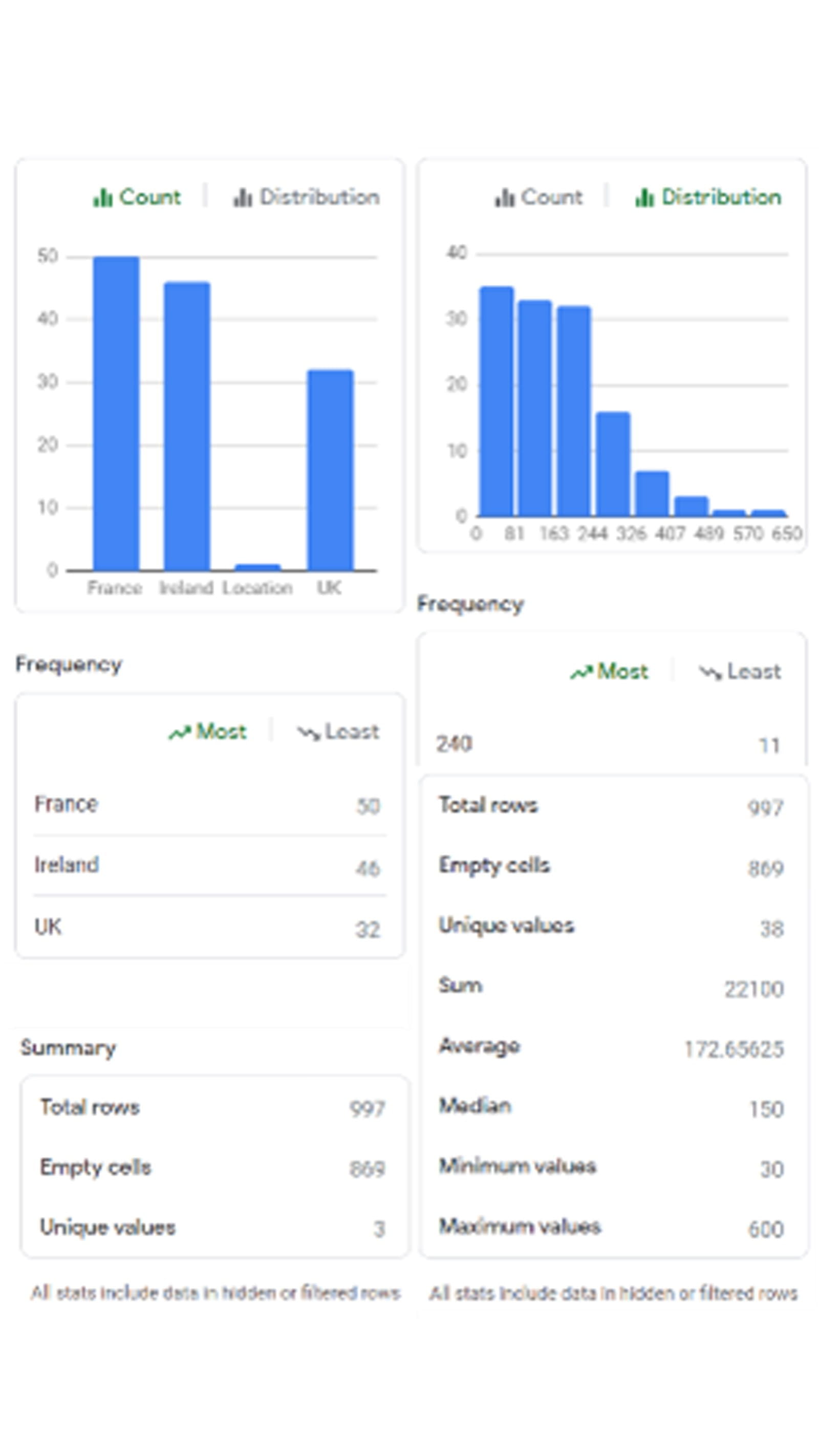Click the Average value 172.65625
The width and height of the screenshot is (819, 1456).
click(x=734, y=1049)
